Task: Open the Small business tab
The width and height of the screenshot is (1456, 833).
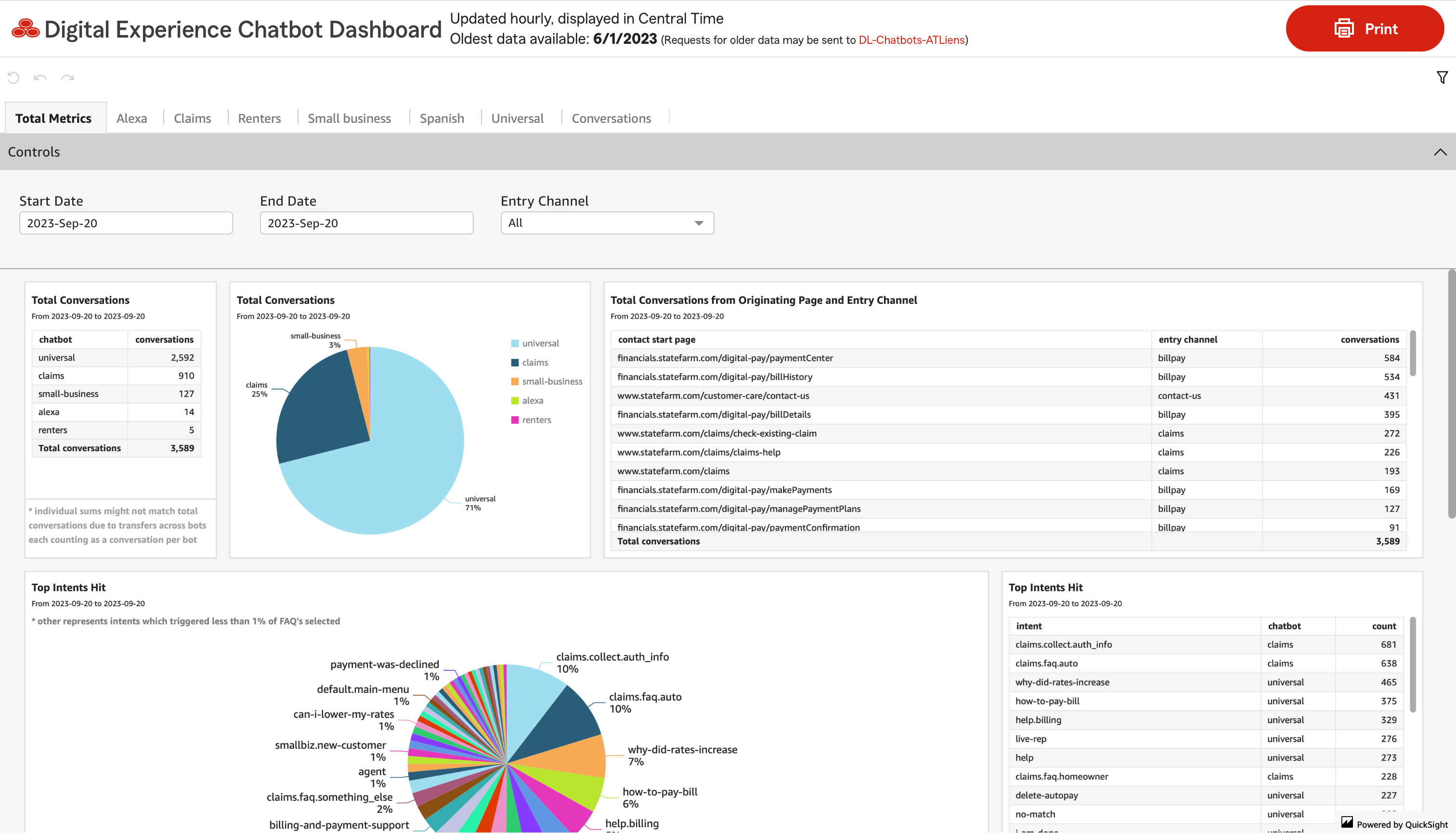Action: click(349, 118)
